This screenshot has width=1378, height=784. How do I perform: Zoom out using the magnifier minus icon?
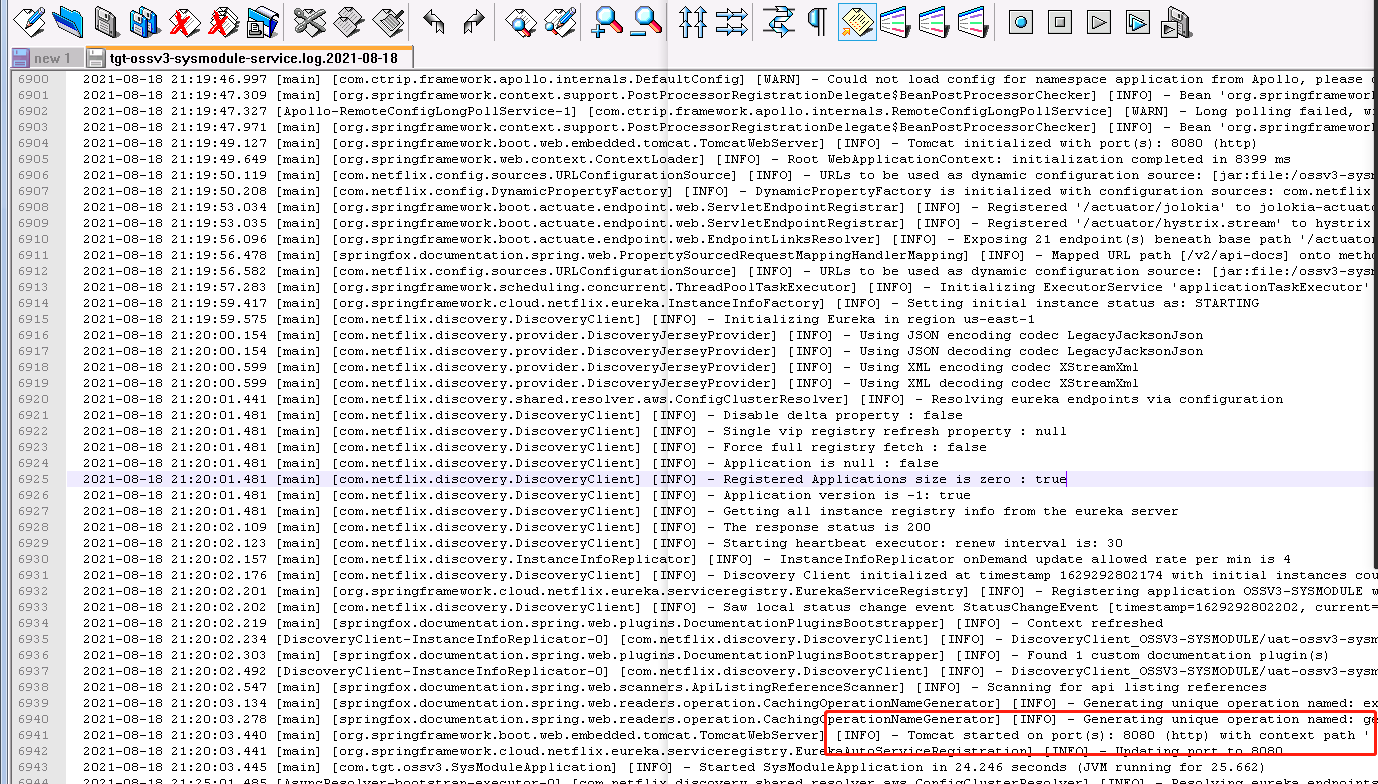pyautogui.click(x=647, y=20)
